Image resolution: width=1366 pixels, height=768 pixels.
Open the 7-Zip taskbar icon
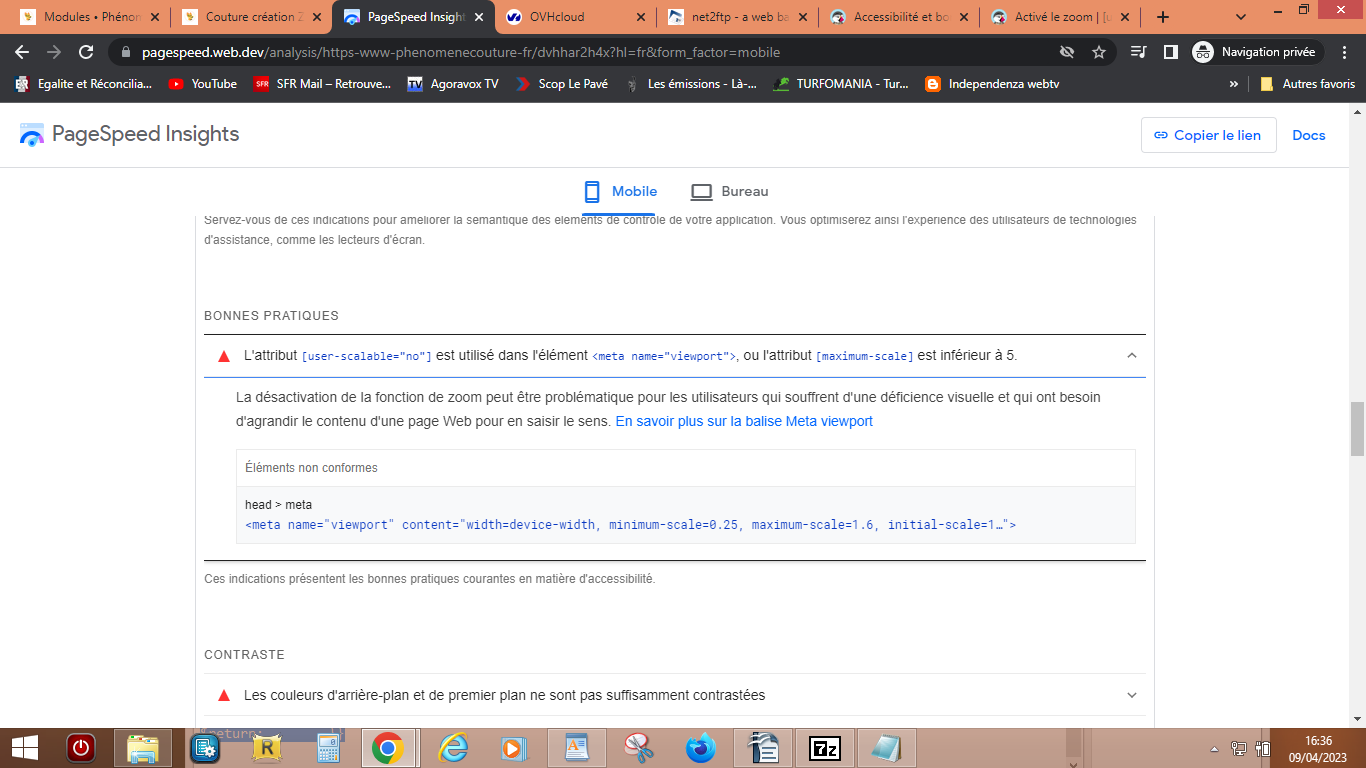coord(826,748)
